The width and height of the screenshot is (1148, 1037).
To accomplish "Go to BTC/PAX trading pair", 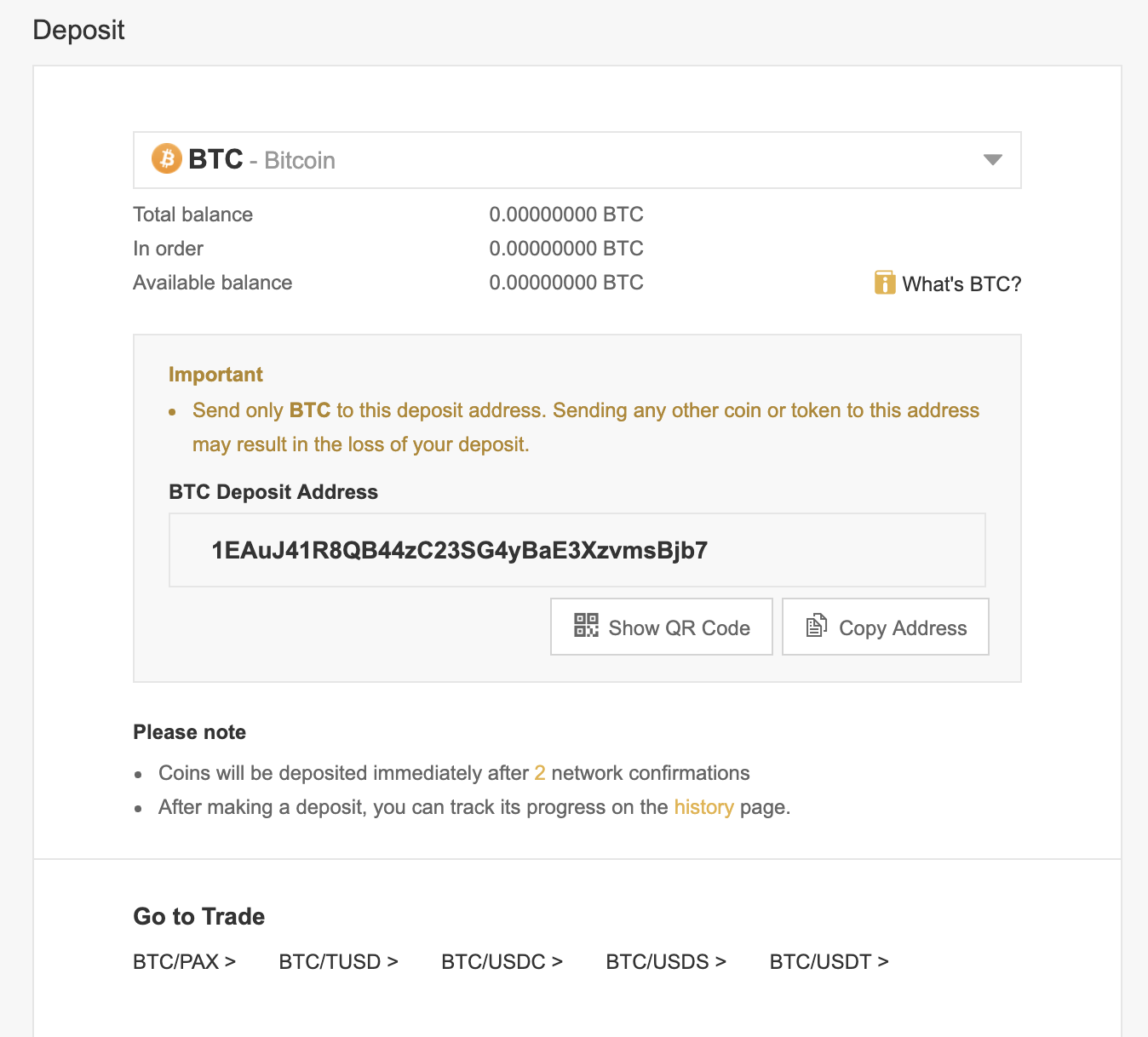I will tap(185, 962).
